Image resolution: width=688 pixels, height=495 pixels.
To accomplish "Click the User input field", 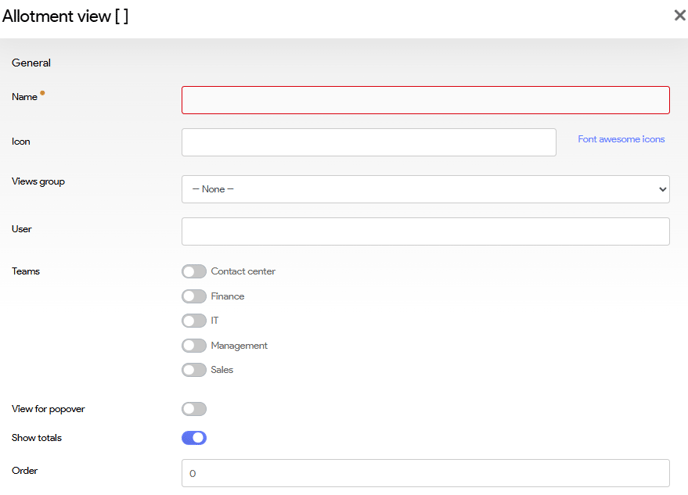I will click(425, 231).
